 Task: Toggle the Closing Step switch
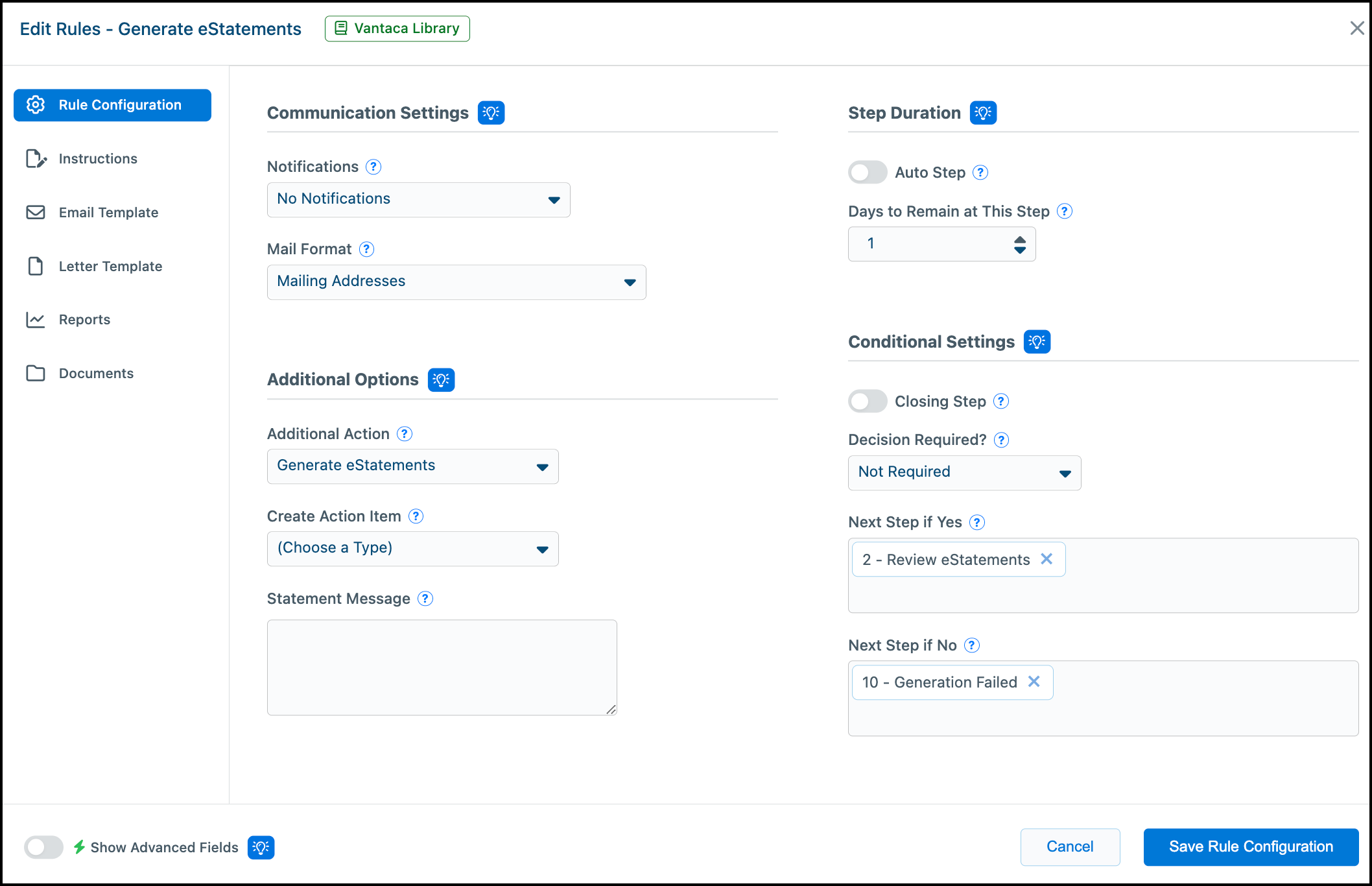coord(868,401)
